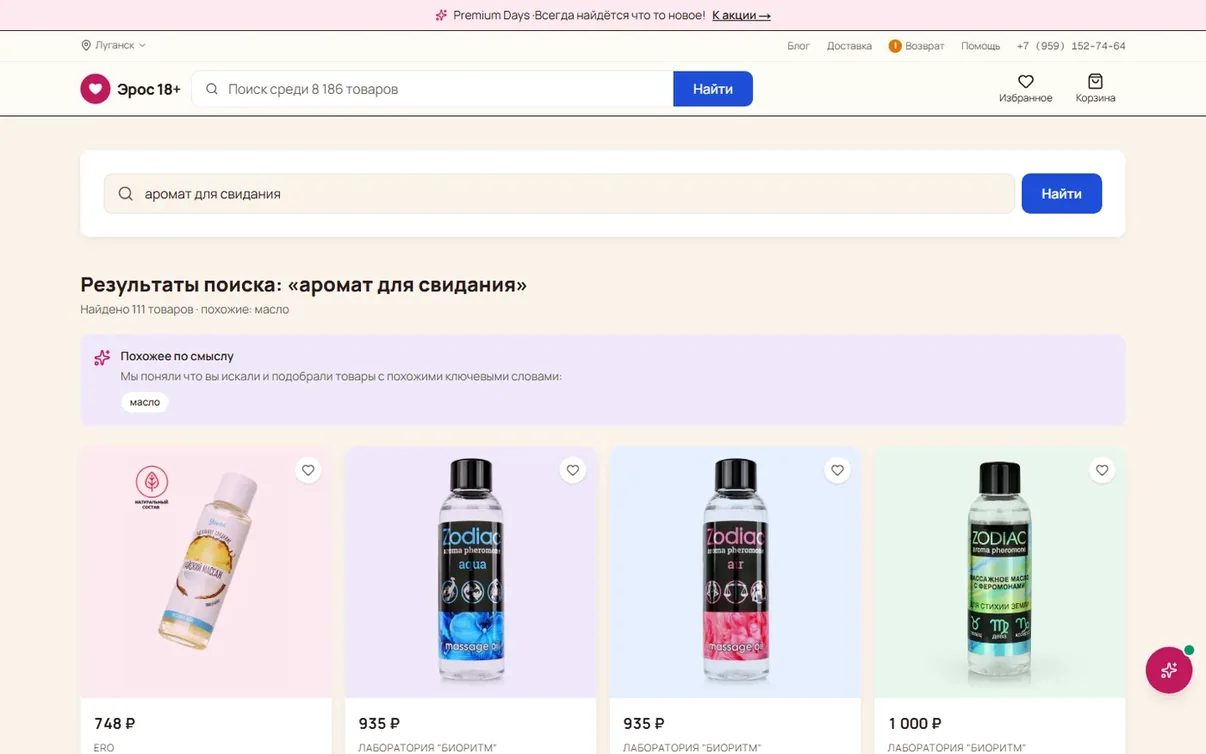The height and width of the screenshot is (754, 1206).
Task: Click the location pin icon near Луганск
Action: 86,45
